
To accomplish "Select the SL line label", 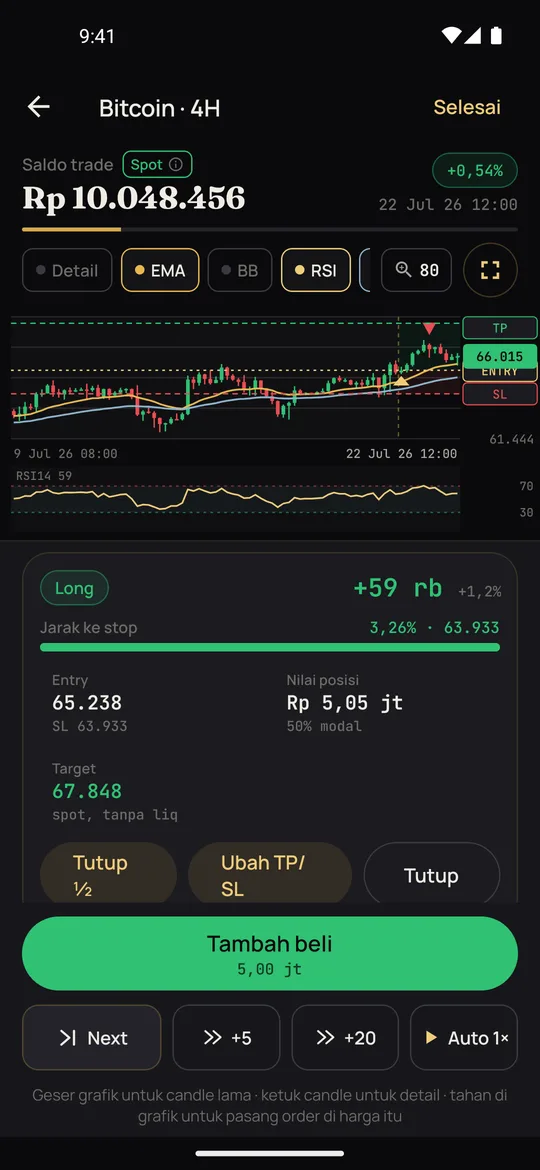I will click(x=500, y=394).
